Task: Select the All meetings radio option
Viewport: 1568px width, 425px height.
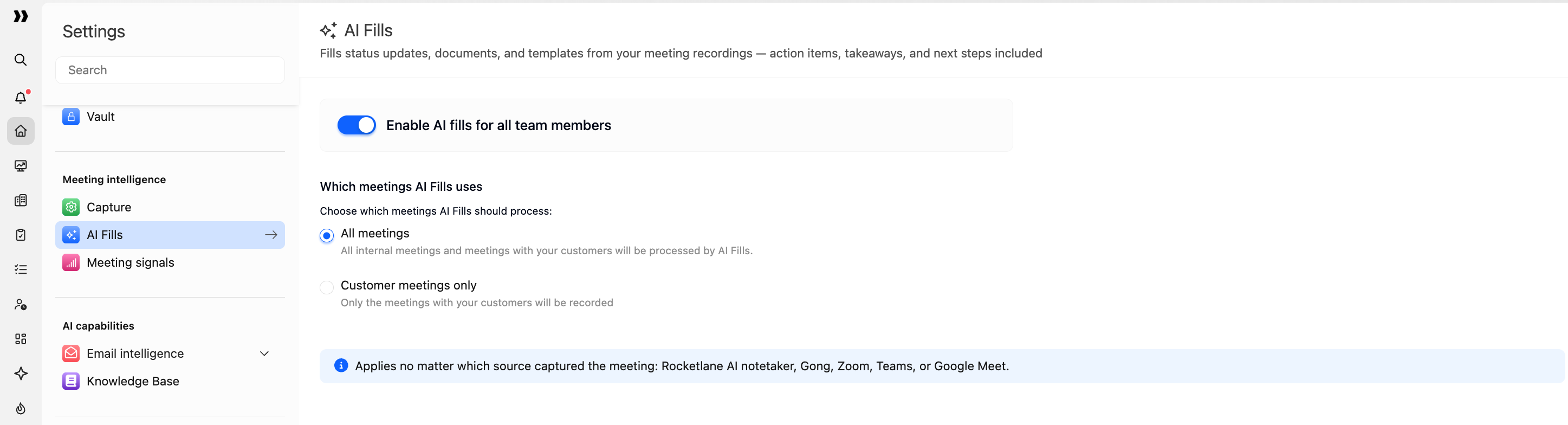Action: [327, 236]
